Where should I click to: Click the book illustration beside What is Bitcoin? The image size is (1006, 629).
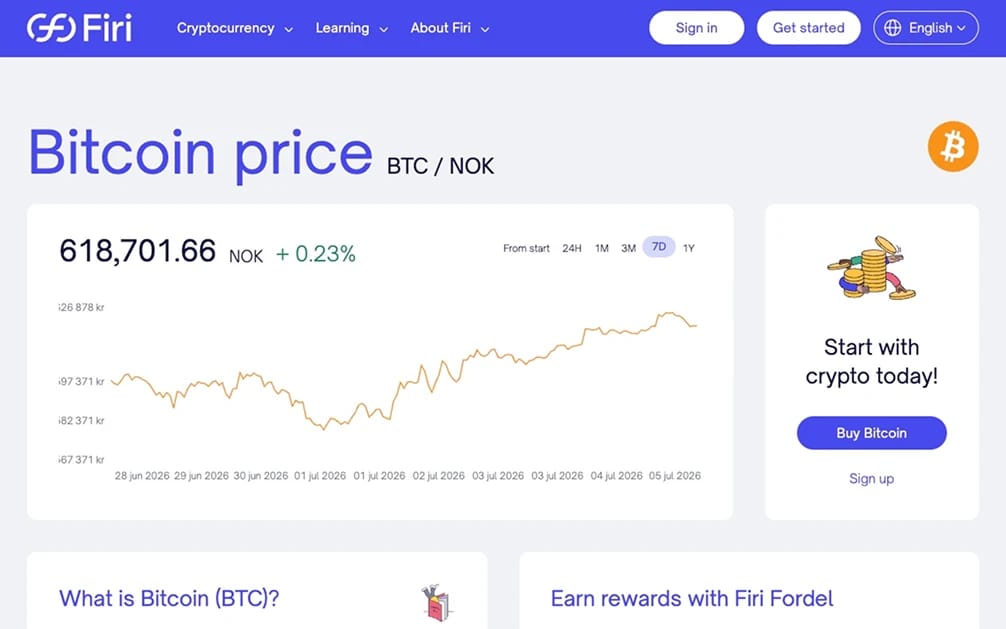click(x=437, y=603)
